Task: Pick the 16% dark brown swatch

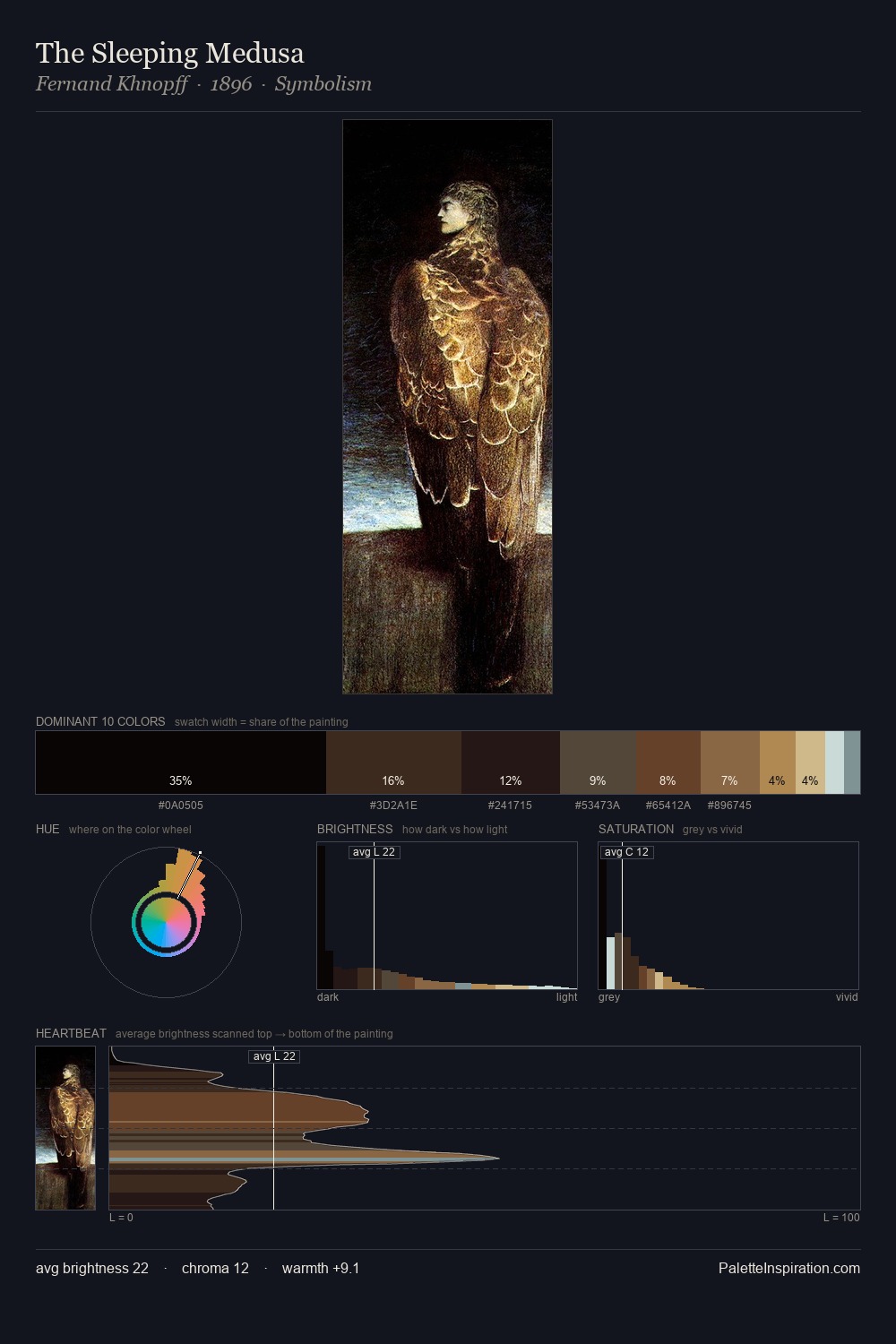Action: pos(393,762)
